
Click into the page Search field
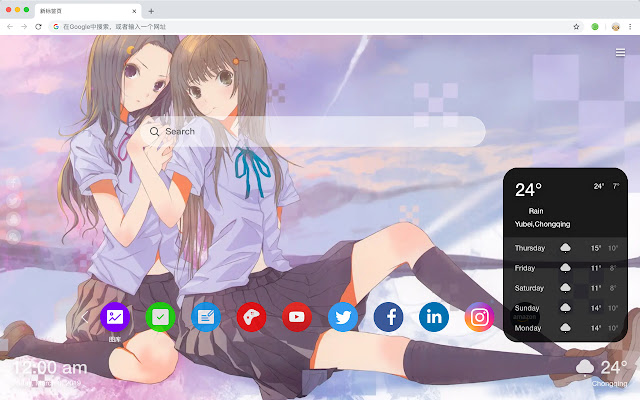313,131
